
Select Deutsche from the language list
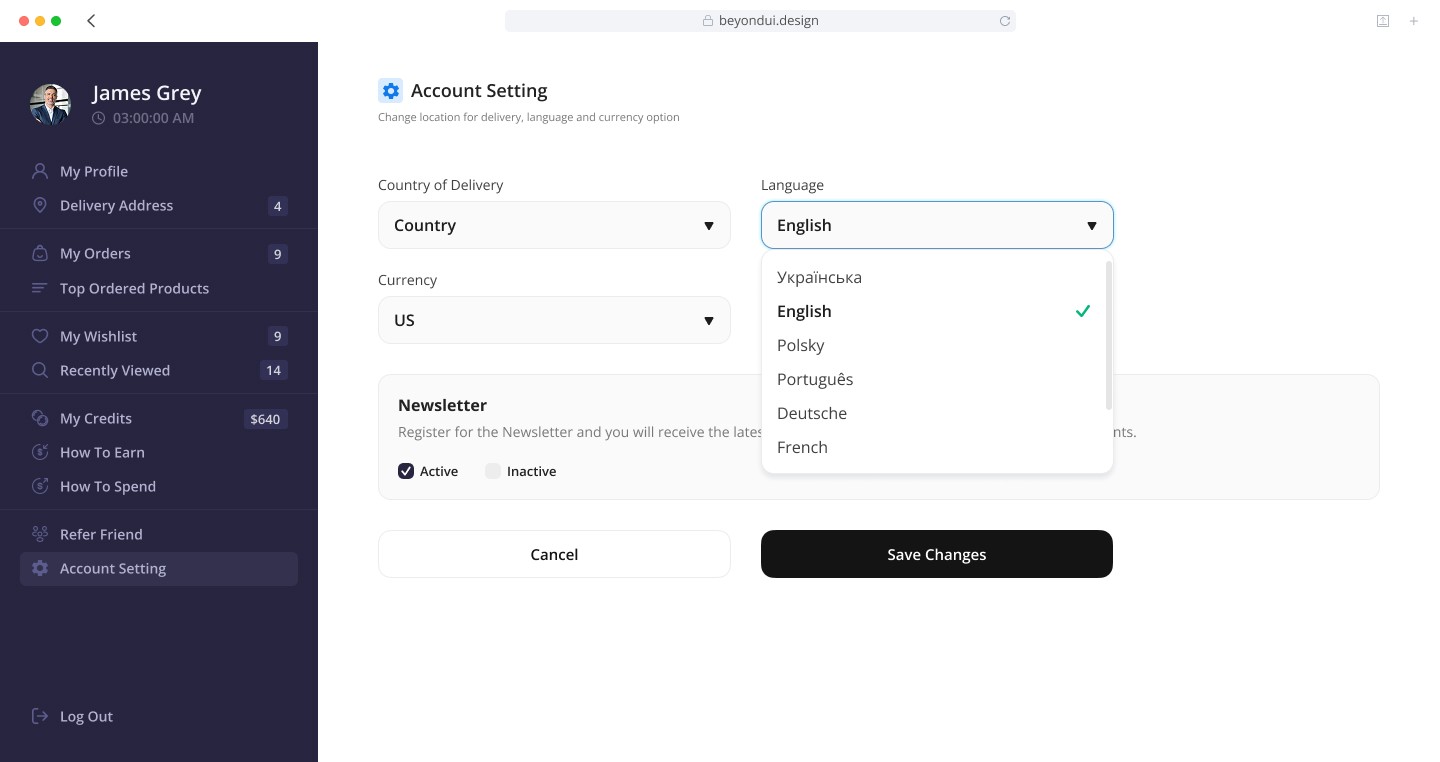(812, 413)
